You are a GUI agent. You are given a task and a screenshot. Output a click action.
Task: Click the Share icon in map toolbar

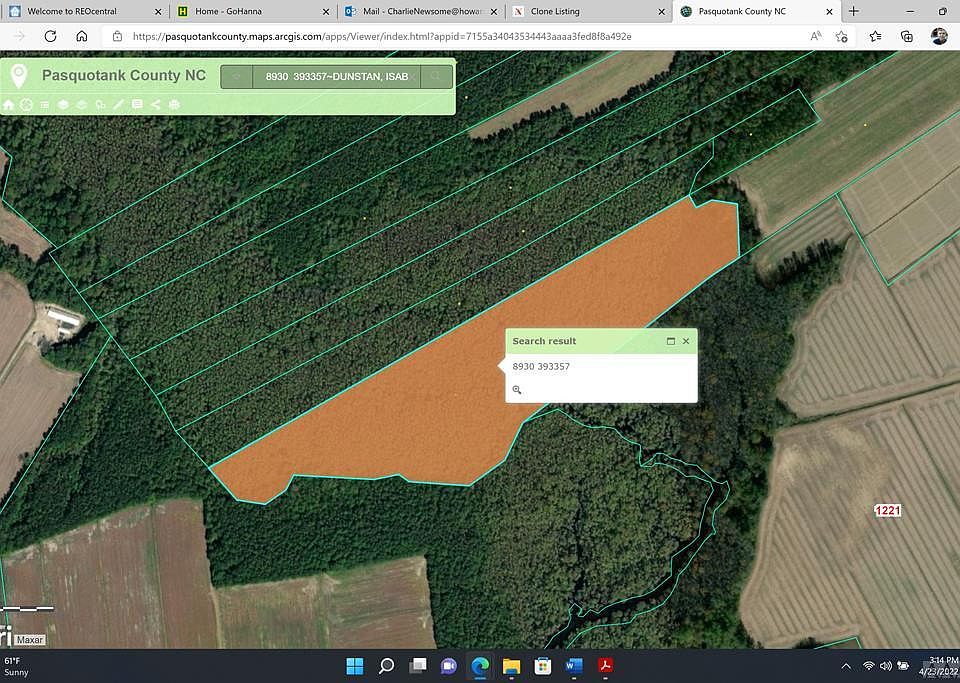pos(155,104)
